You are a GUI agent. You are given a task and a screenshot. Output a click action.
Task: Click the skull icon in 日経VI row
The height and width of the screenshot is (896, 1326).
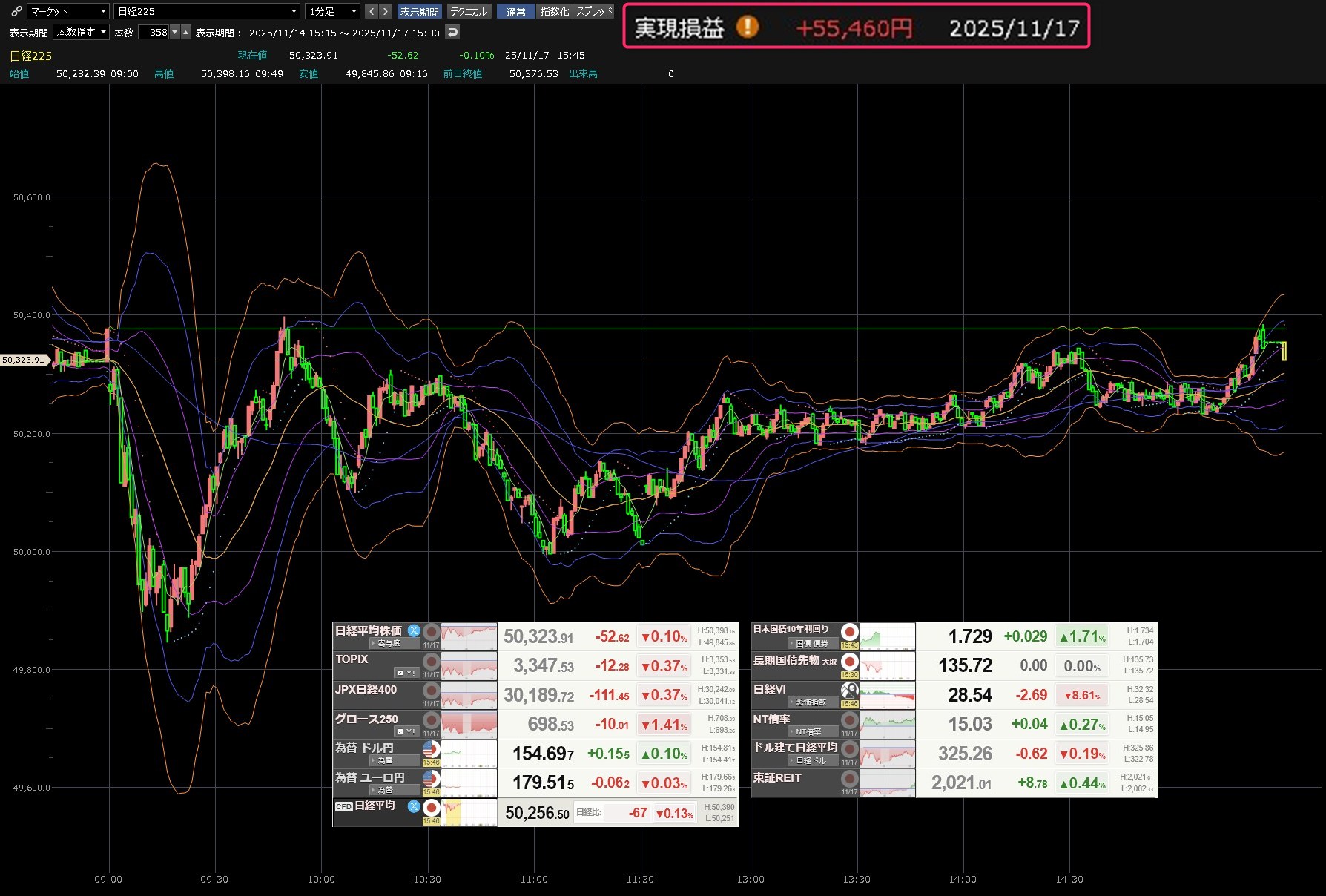click(x=849, y=691)
